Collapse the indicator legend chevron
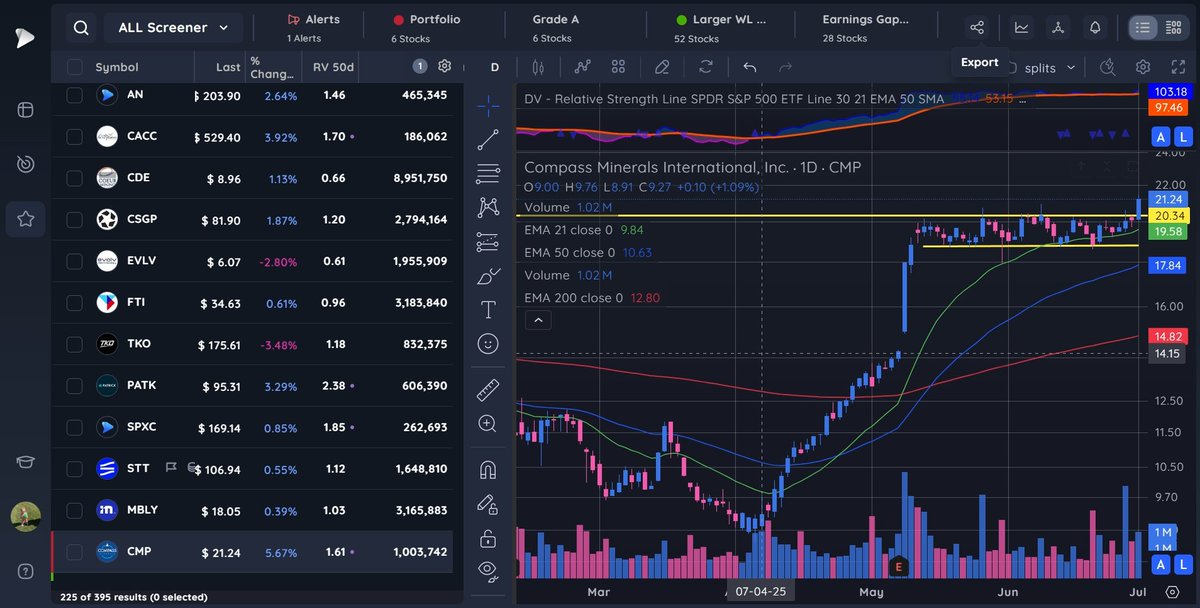The width and height of the screenshot is (1200, 608). point(537,320)
